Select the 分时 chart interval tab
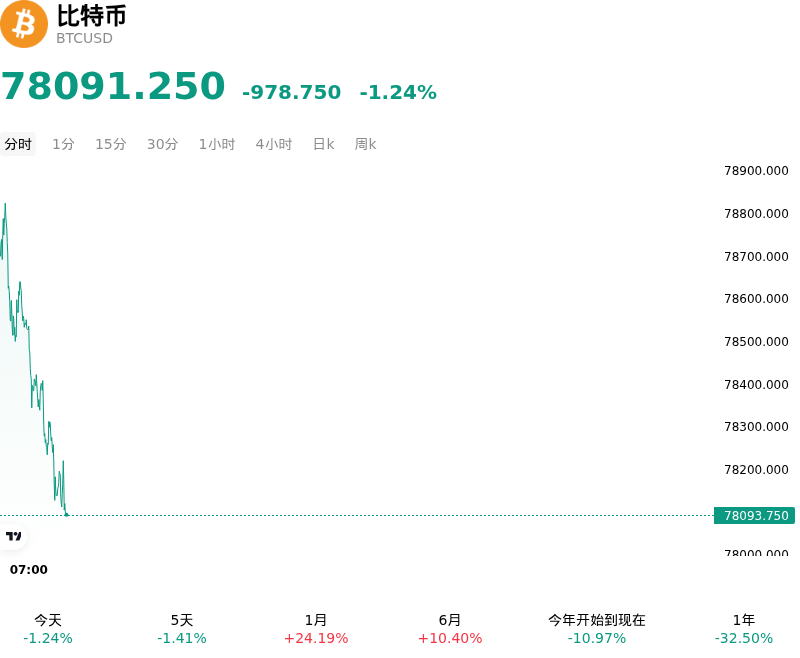The image size is (800, 658). [x=18, y=144]
